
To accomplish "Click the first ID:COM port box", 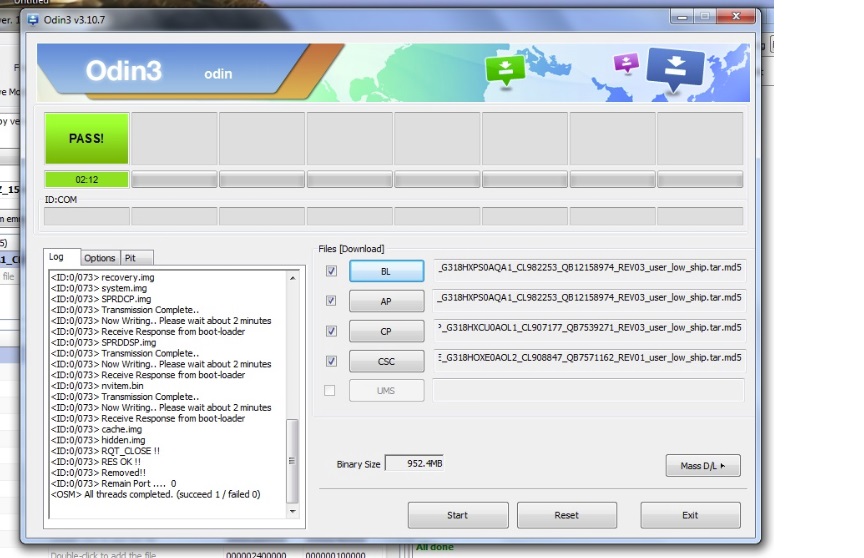I will click(87, 216).
